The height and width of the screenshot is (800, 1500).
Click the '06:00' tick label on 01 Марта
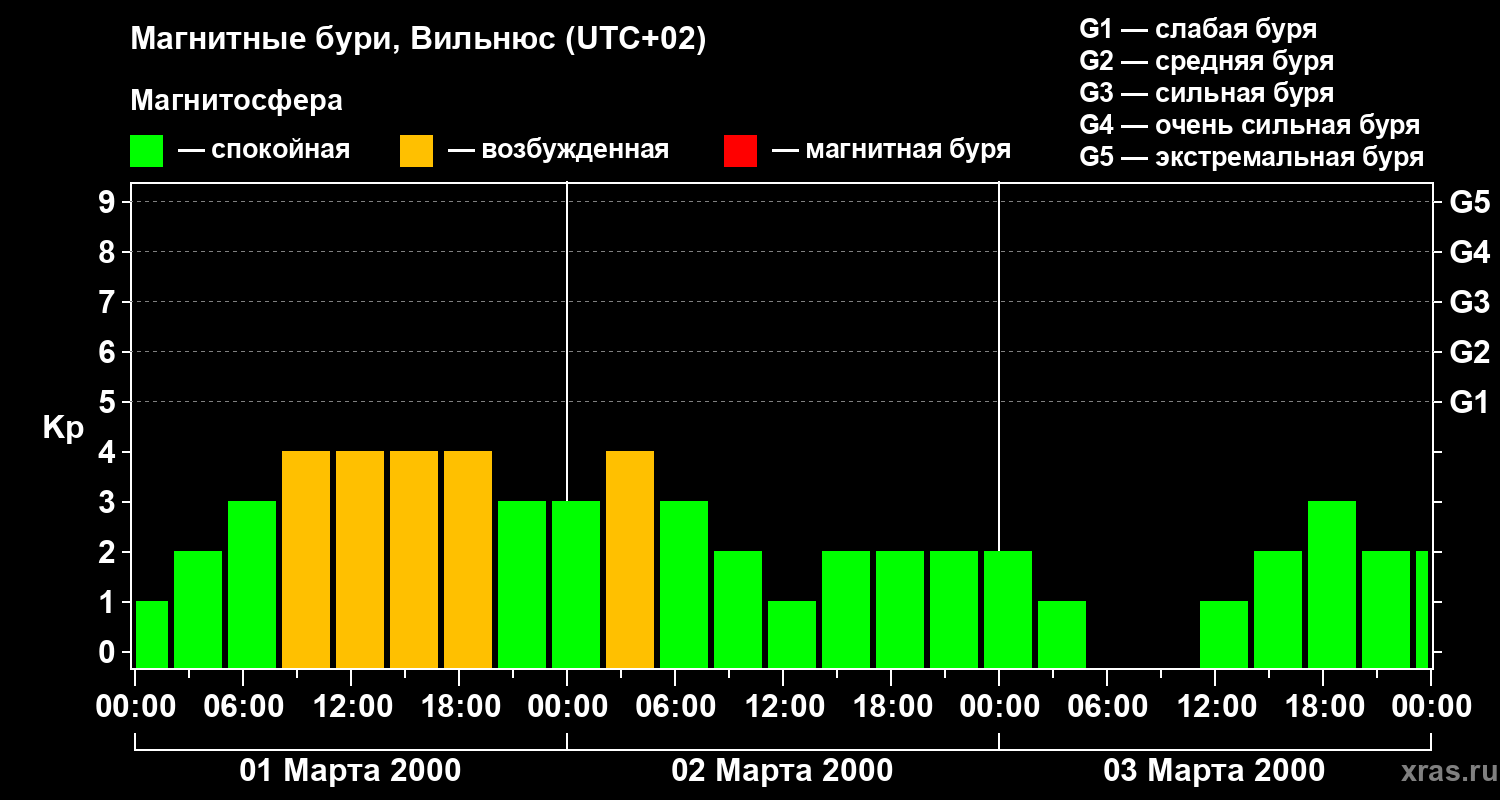pos(243,707)
